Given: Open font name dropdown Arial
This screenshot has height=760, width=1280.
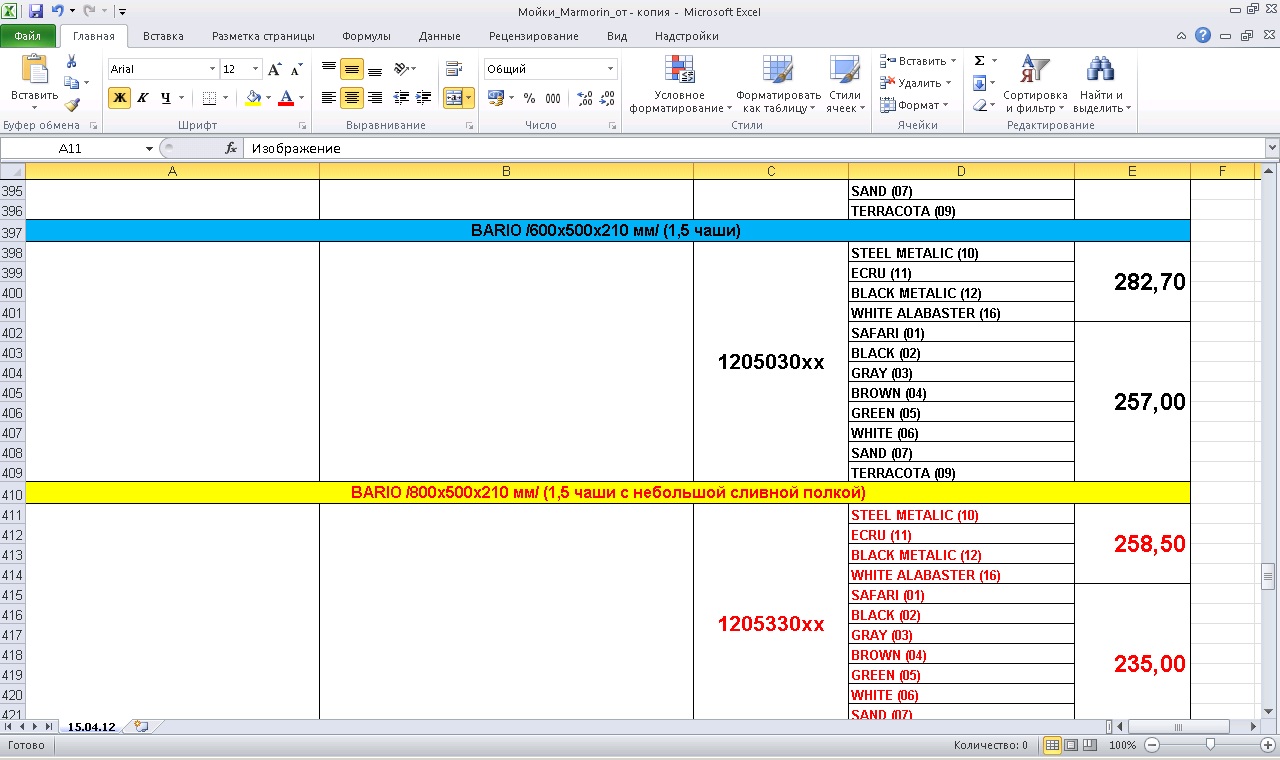Looking at the screenshot, I should click(x=212, y=69).
